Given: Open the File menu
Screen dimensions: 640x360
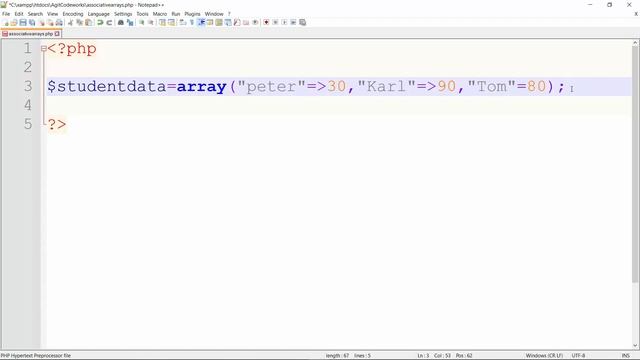Looking at the screenshot, I should [6, 14].
